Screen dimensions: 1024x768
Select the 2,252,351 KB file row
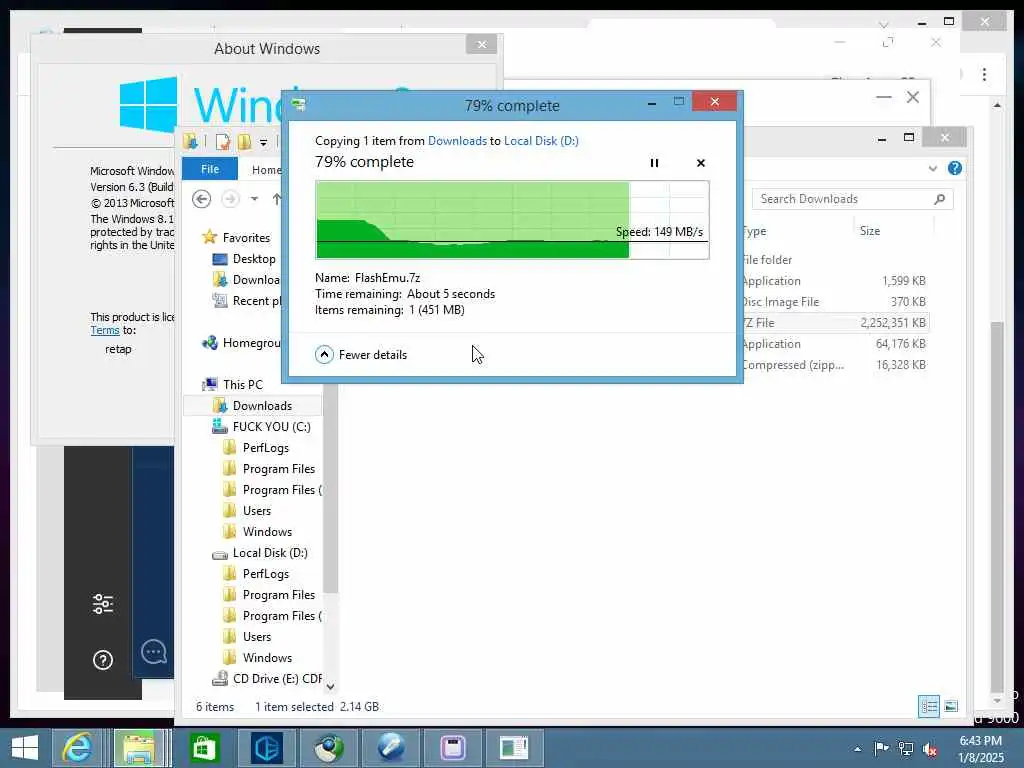(x=835, y=323)
